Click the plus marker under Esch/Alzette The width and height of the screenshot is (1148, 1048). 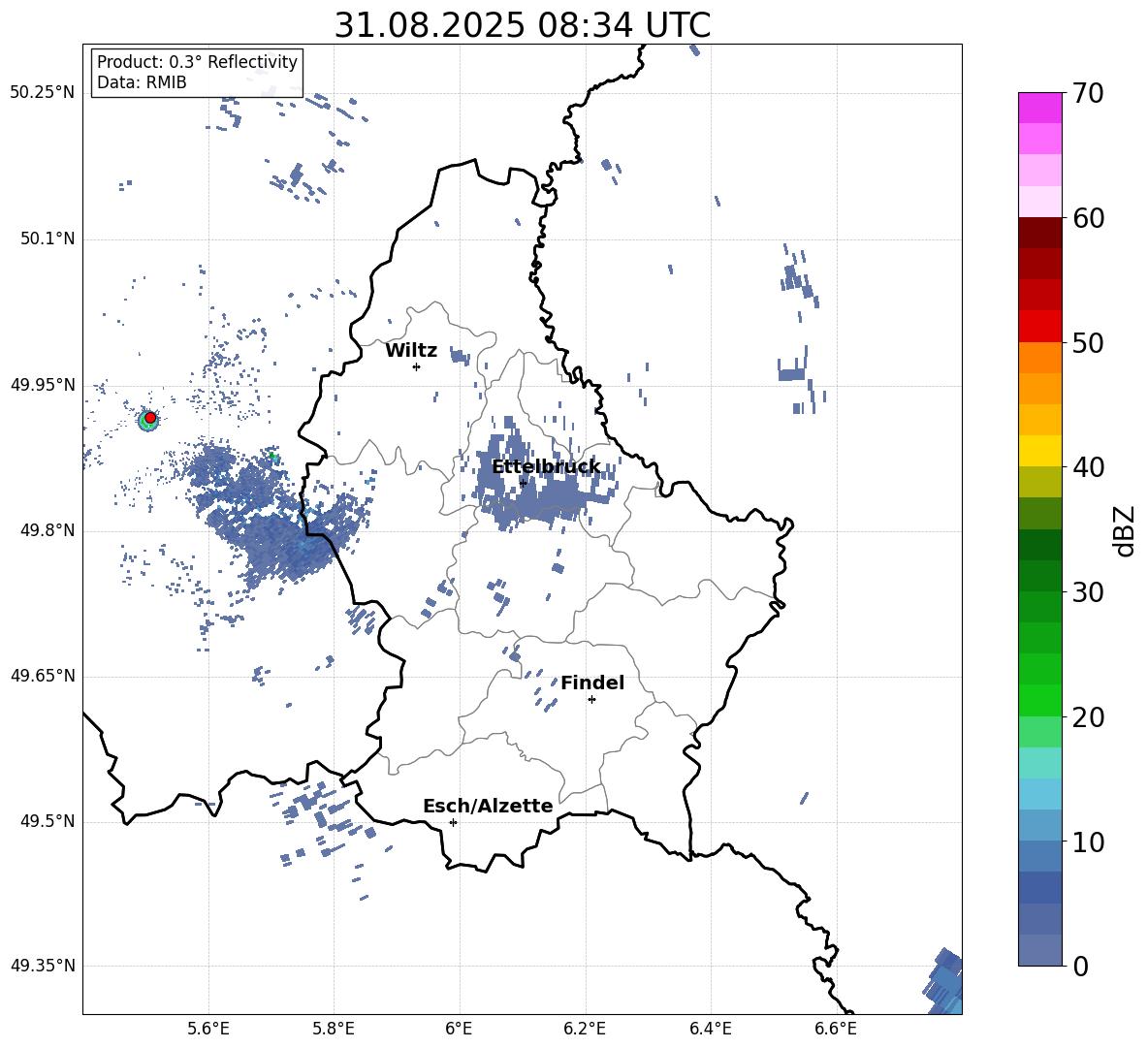click(453, 822)
